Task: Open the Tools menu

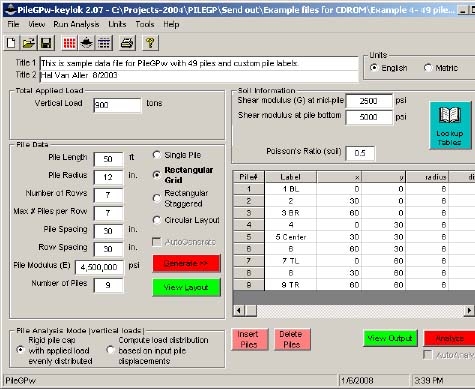Action: pos(145,24)
